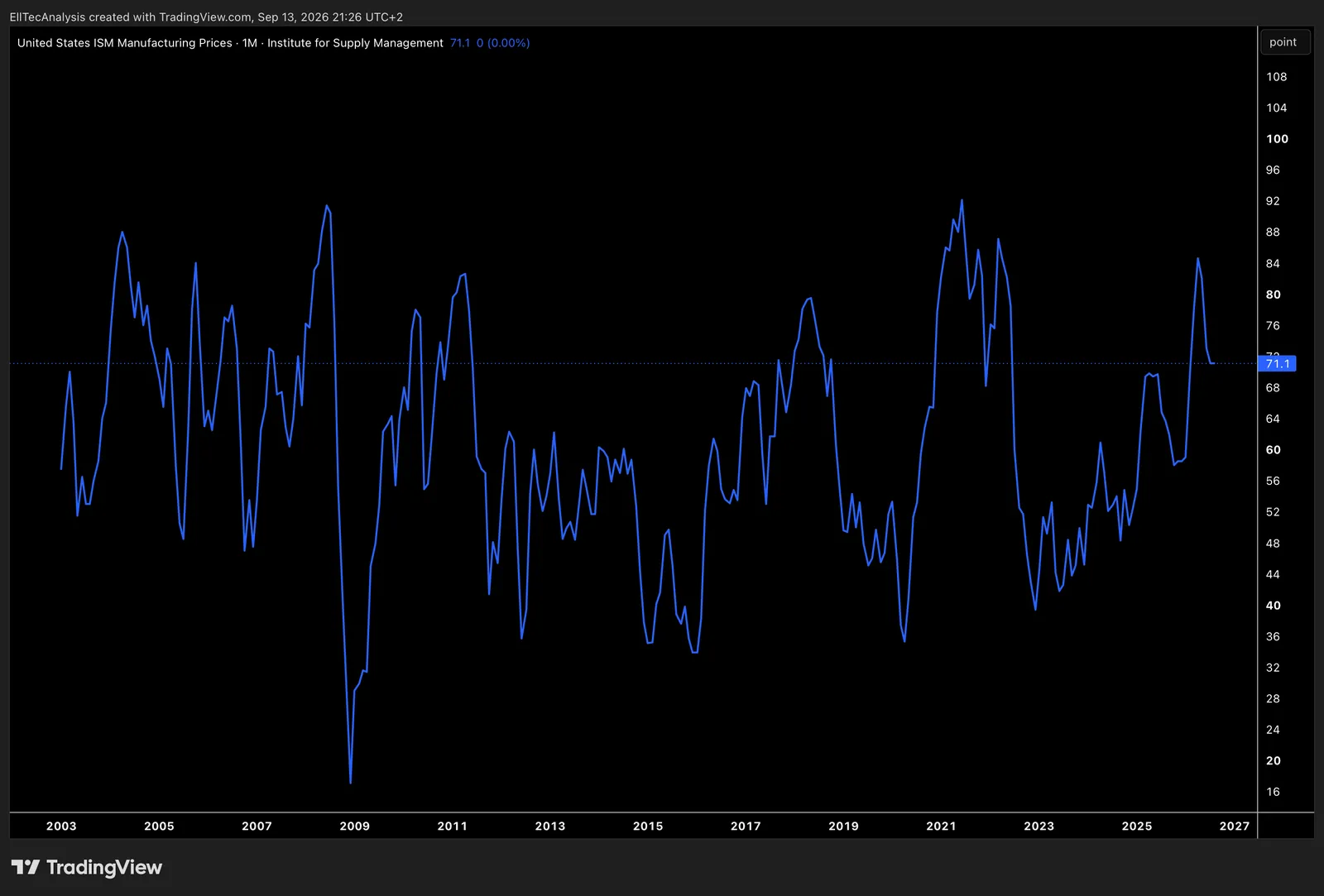Click the 20 level on price axis
1324x896 pixels.
pyautogui.click(x=1274, y=760)
